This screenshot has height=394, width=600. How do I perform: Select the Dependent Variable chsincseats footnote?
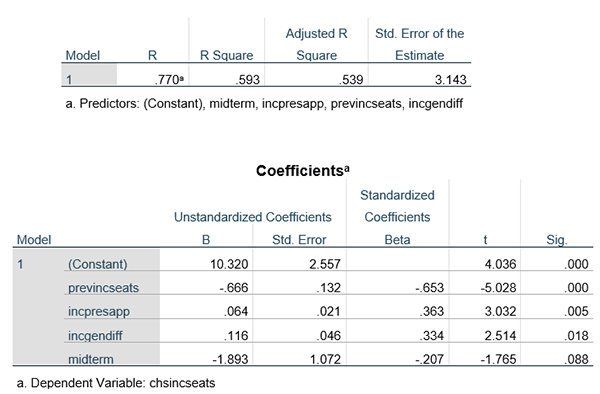pyautogui.click(x=116, y=383)
